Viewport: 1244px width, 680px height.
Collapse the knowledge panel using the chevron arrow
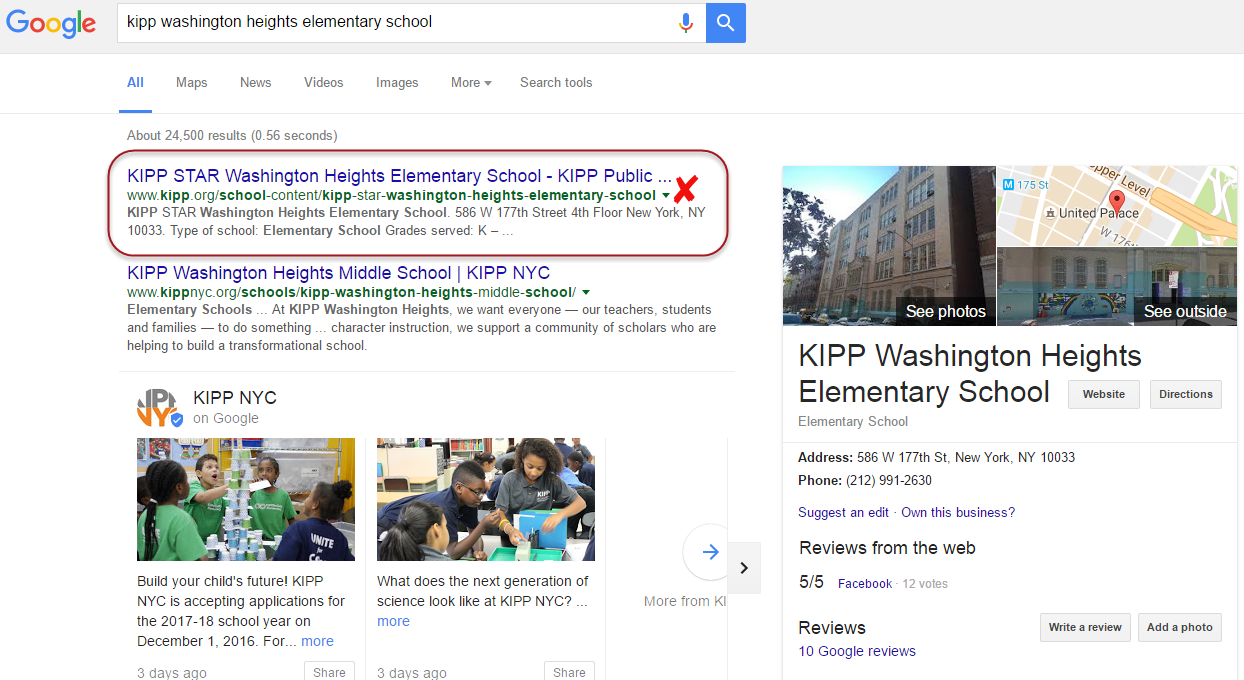[744, 568]
